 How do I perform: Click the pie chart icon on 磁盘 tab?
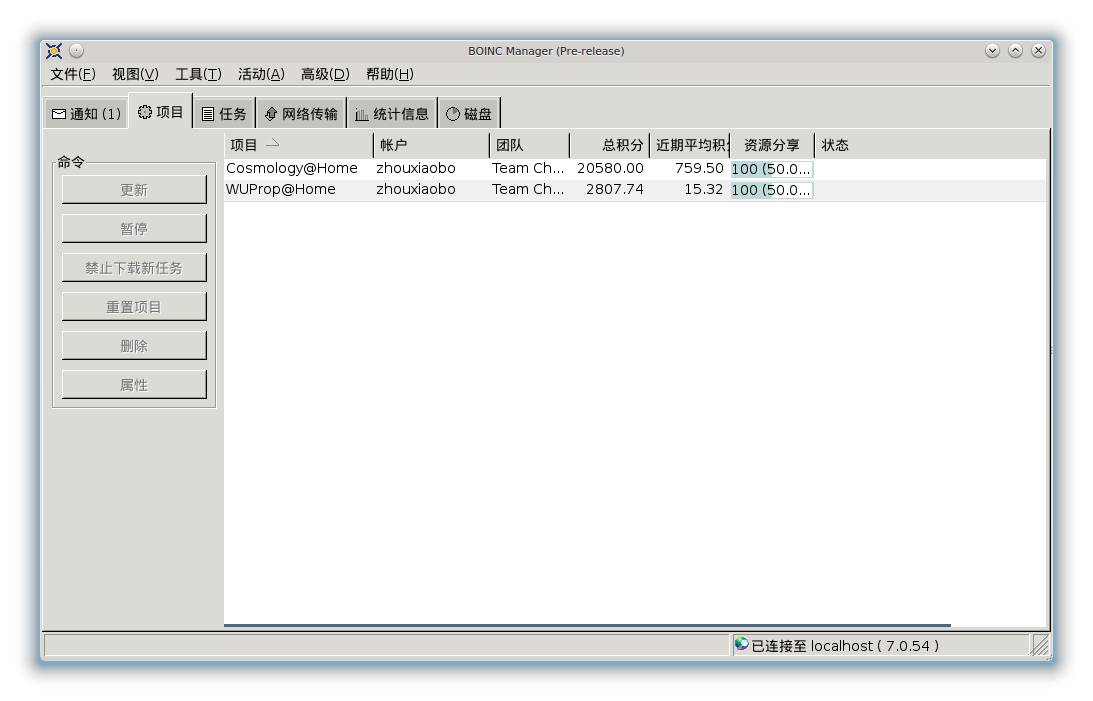point(453,114)
